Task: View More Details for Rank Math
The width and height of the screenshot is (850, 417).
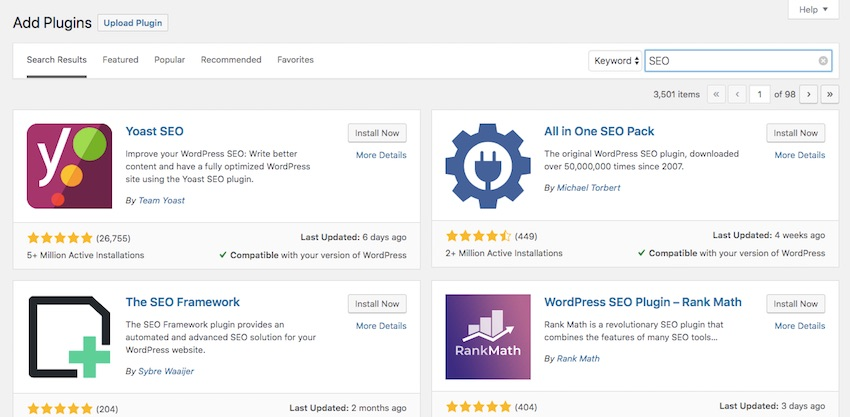Action: coord(800,326)
